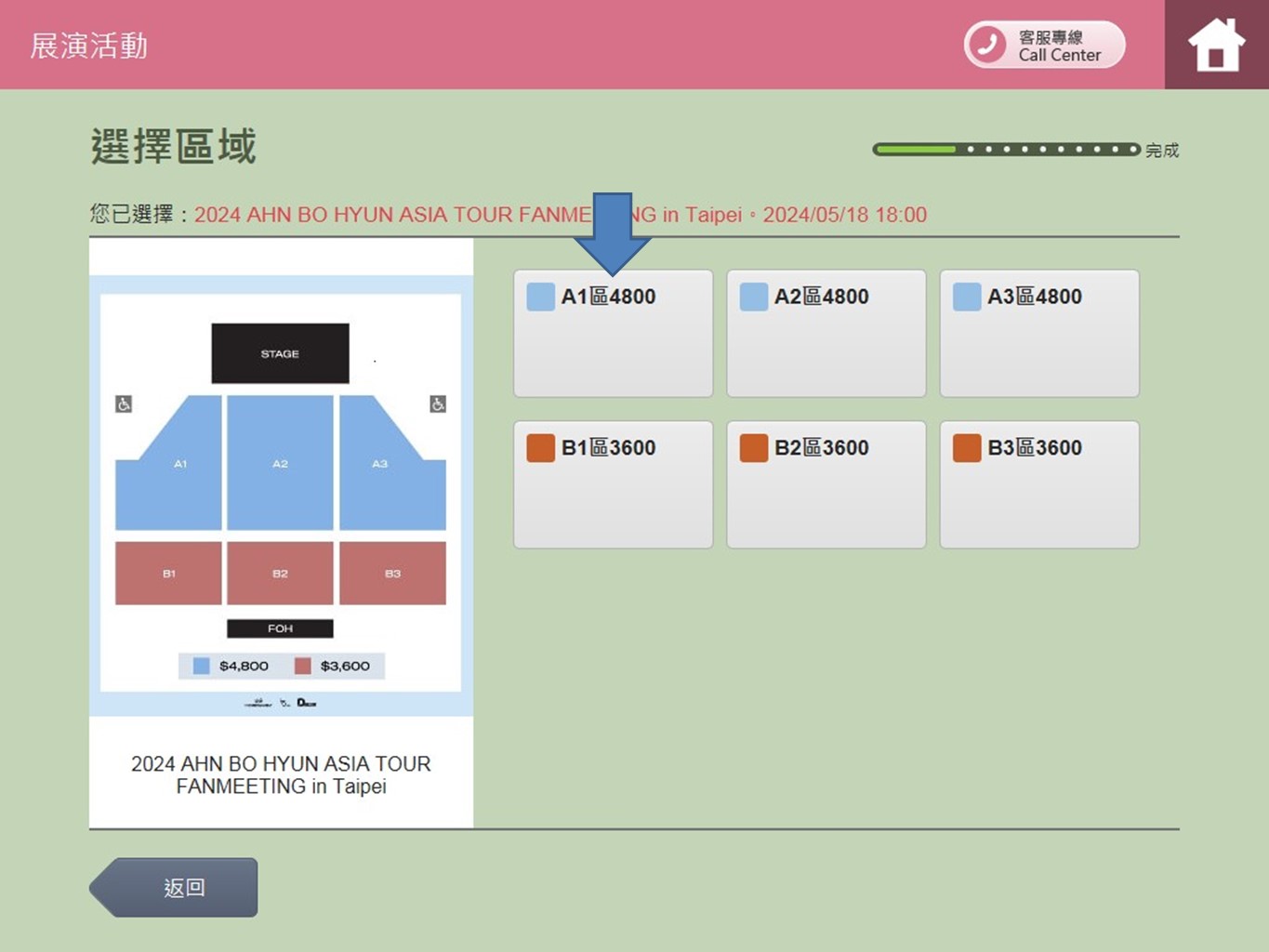Image resolution: width=1269 pixels, height=952 pixels.
Task: Open the Call Center 客服專線 button
Action: pos(1044,45)
